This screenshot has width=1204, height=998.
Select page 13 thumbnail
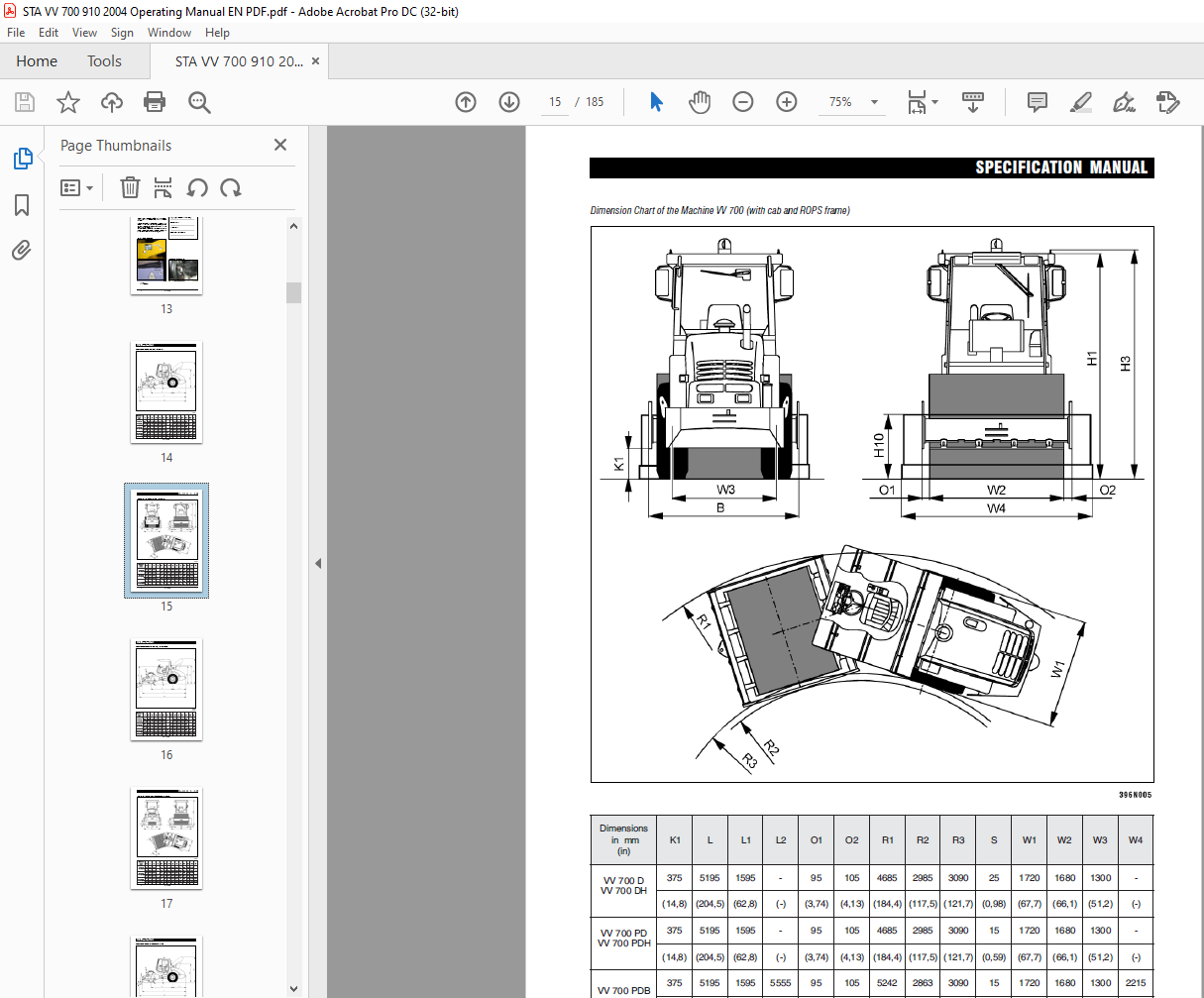pyautogui.click(x=166, y=256)
